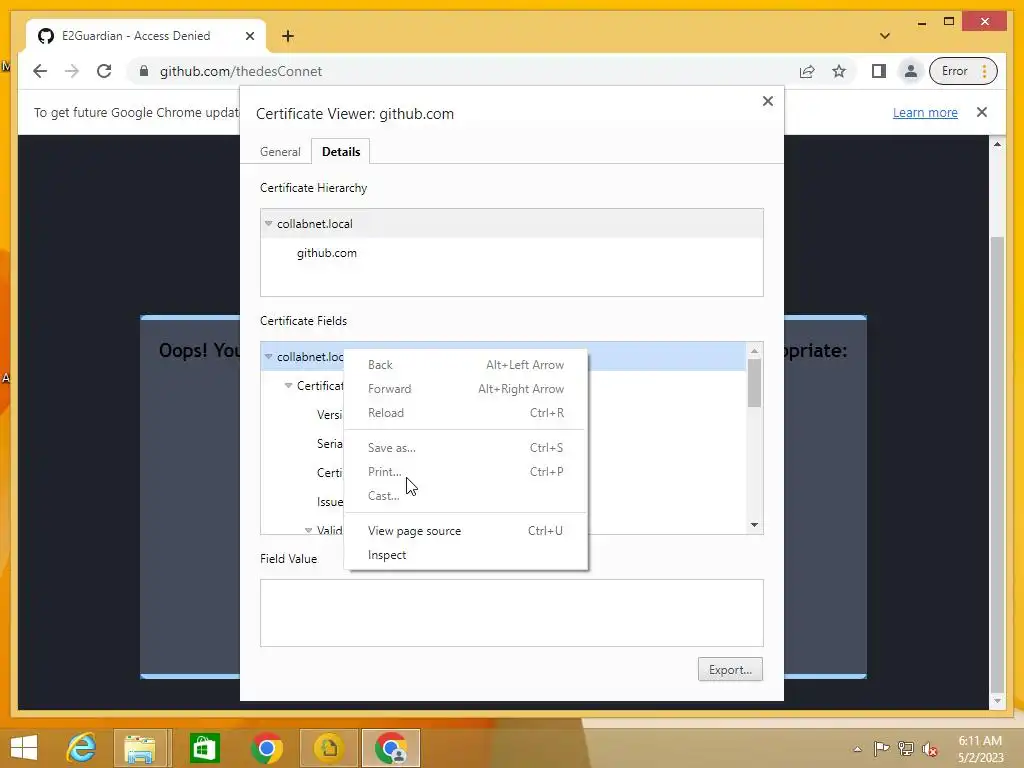Choose View page source
The width and height of the screenshot is (1024, 768).
[x=466, y=530]
